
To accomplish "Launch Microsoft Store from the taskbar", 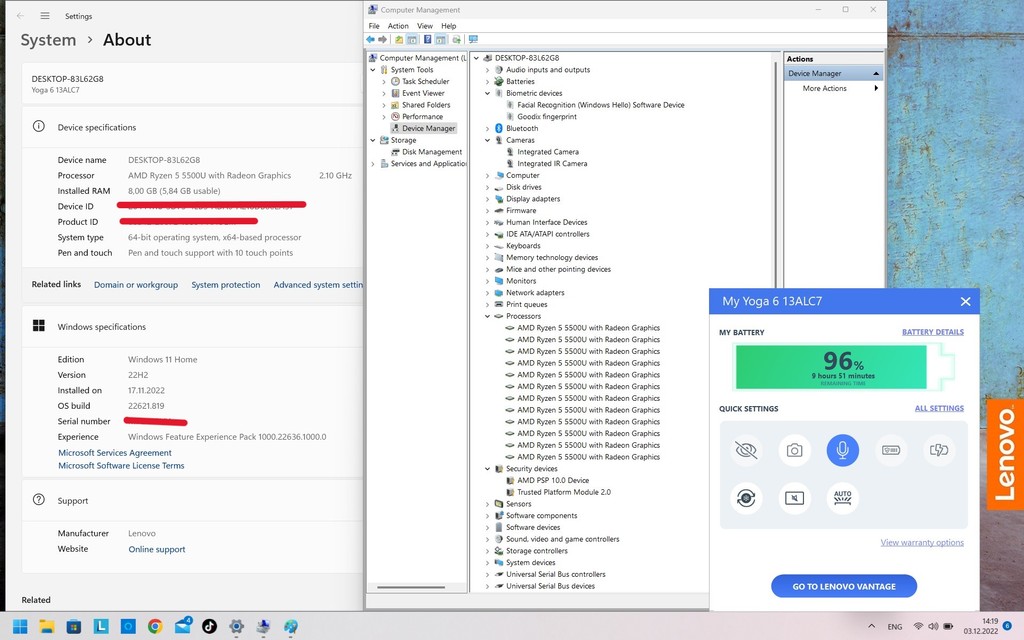I will point(74,627).
